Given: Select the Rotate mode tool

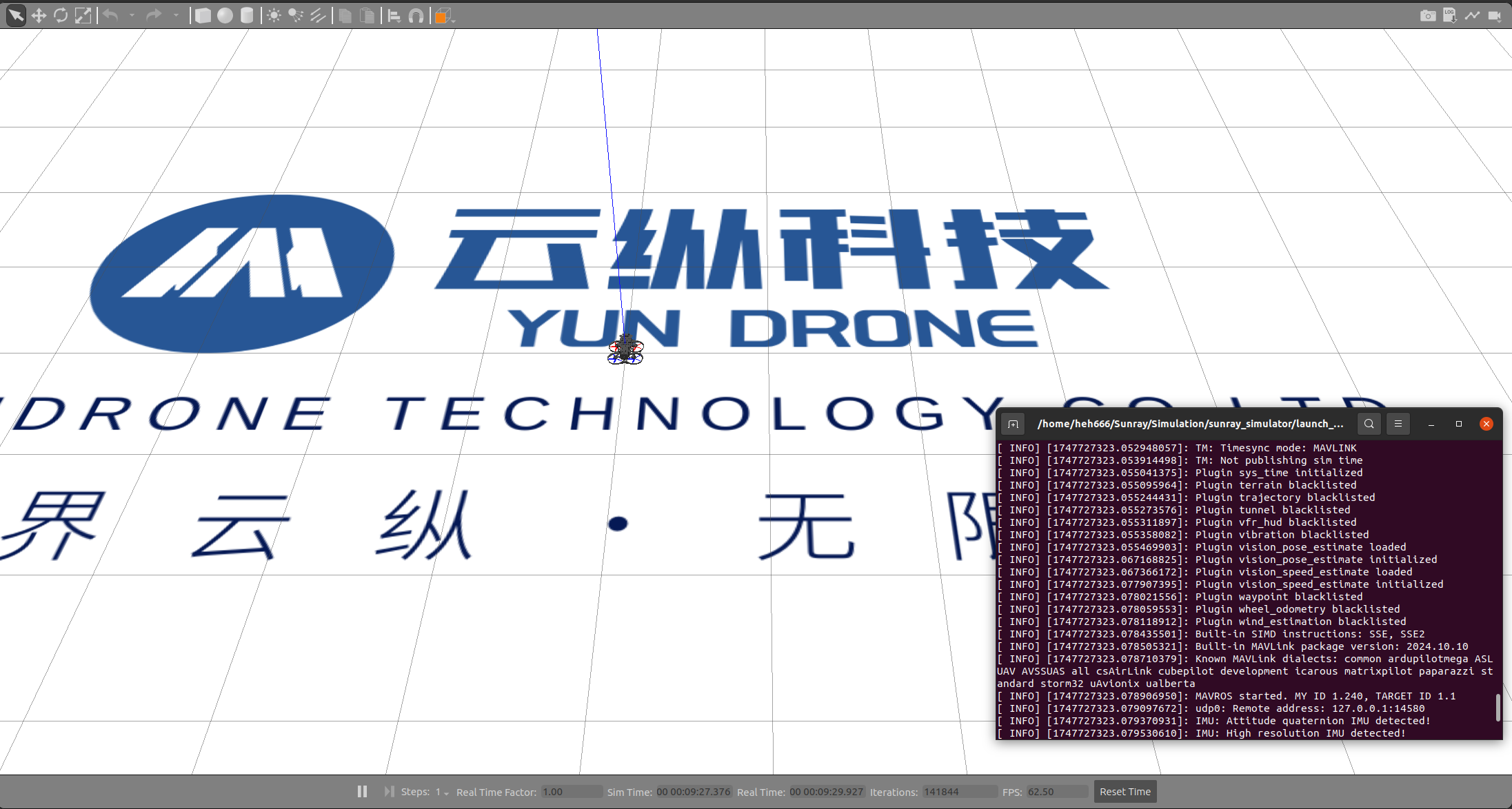Looking at the screenshot, I should click(61, 15).
